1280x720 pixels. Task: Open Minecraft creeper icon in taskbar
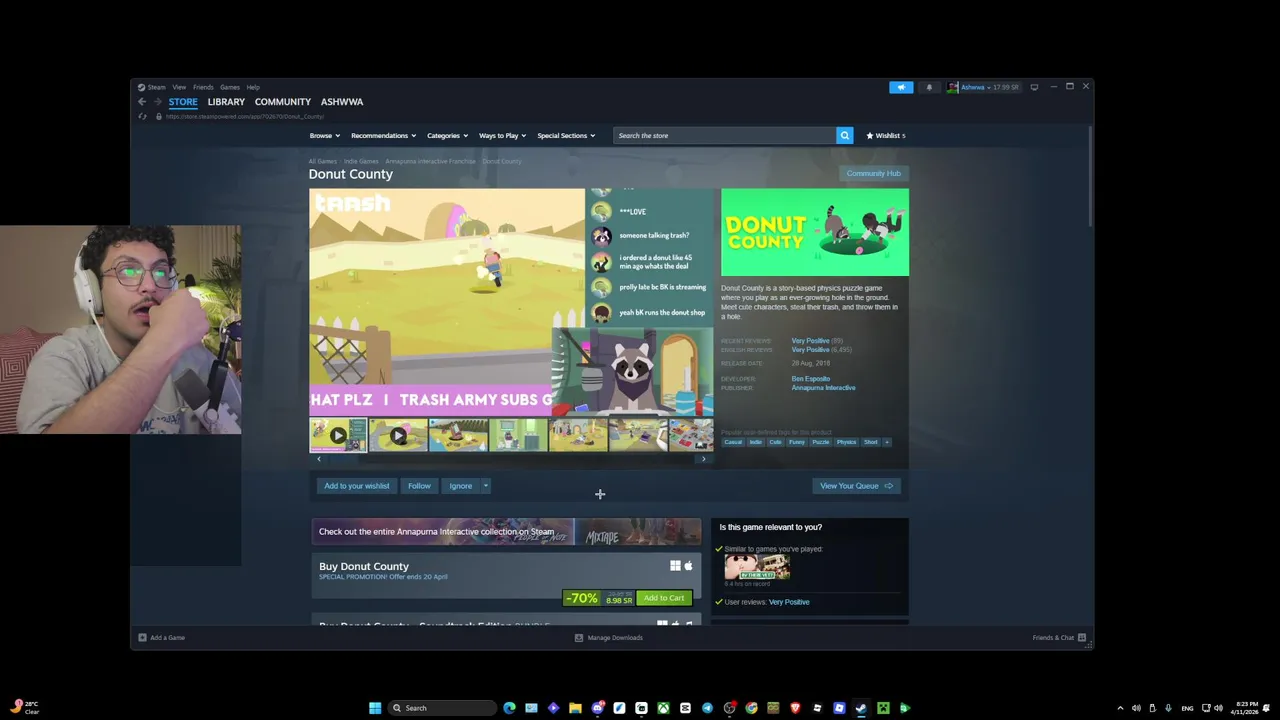[x=883, y=708]
